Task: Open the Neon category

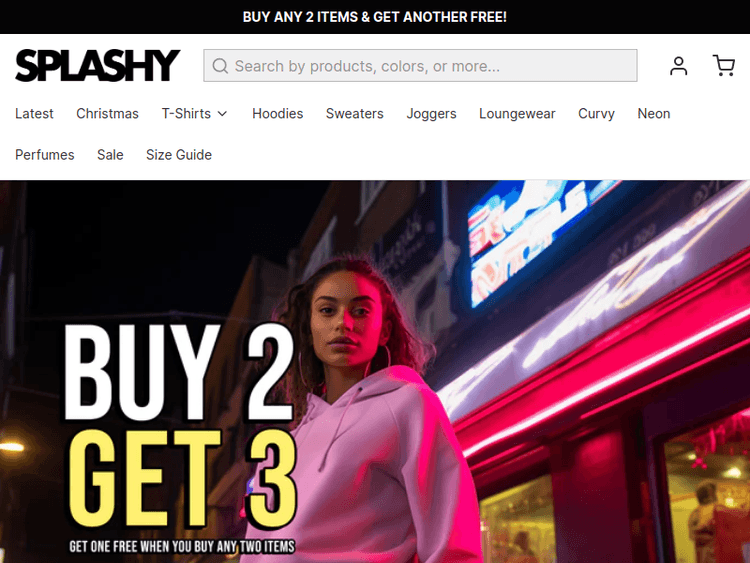Action: [653, 114]
